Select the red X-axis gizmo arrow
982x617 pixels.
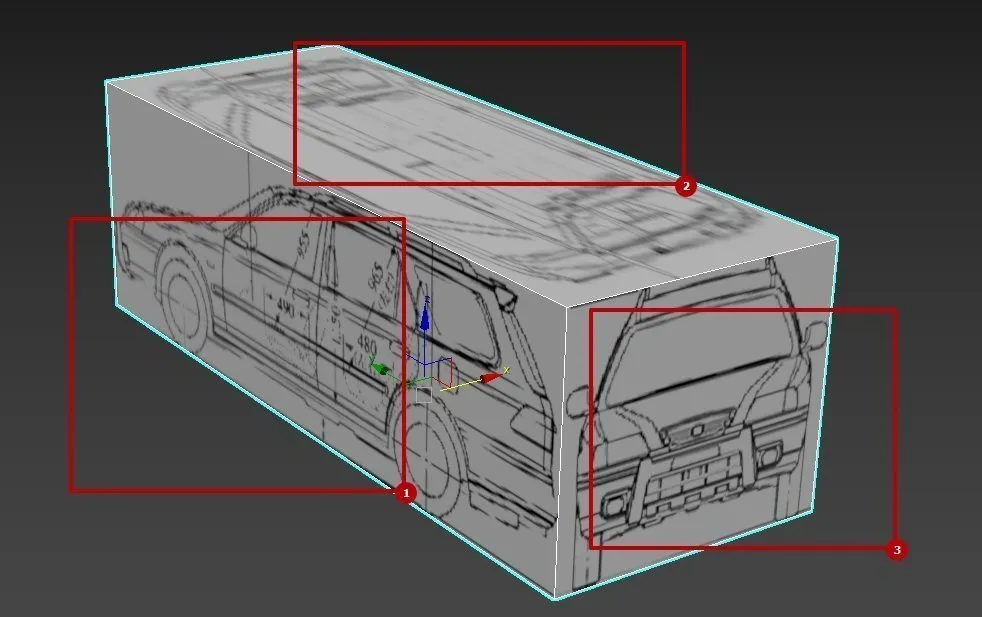pos(490,378)
